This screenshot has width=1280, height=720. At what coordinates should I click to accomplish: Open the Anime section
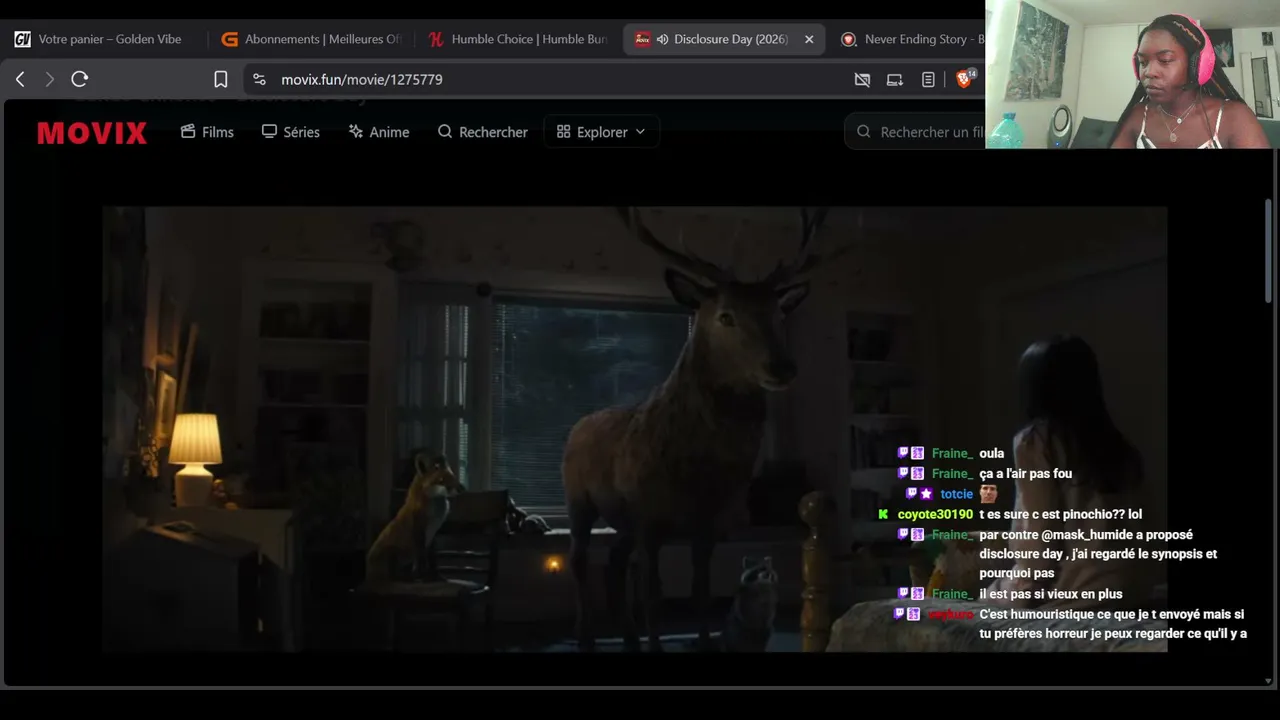tap(379, 132)
